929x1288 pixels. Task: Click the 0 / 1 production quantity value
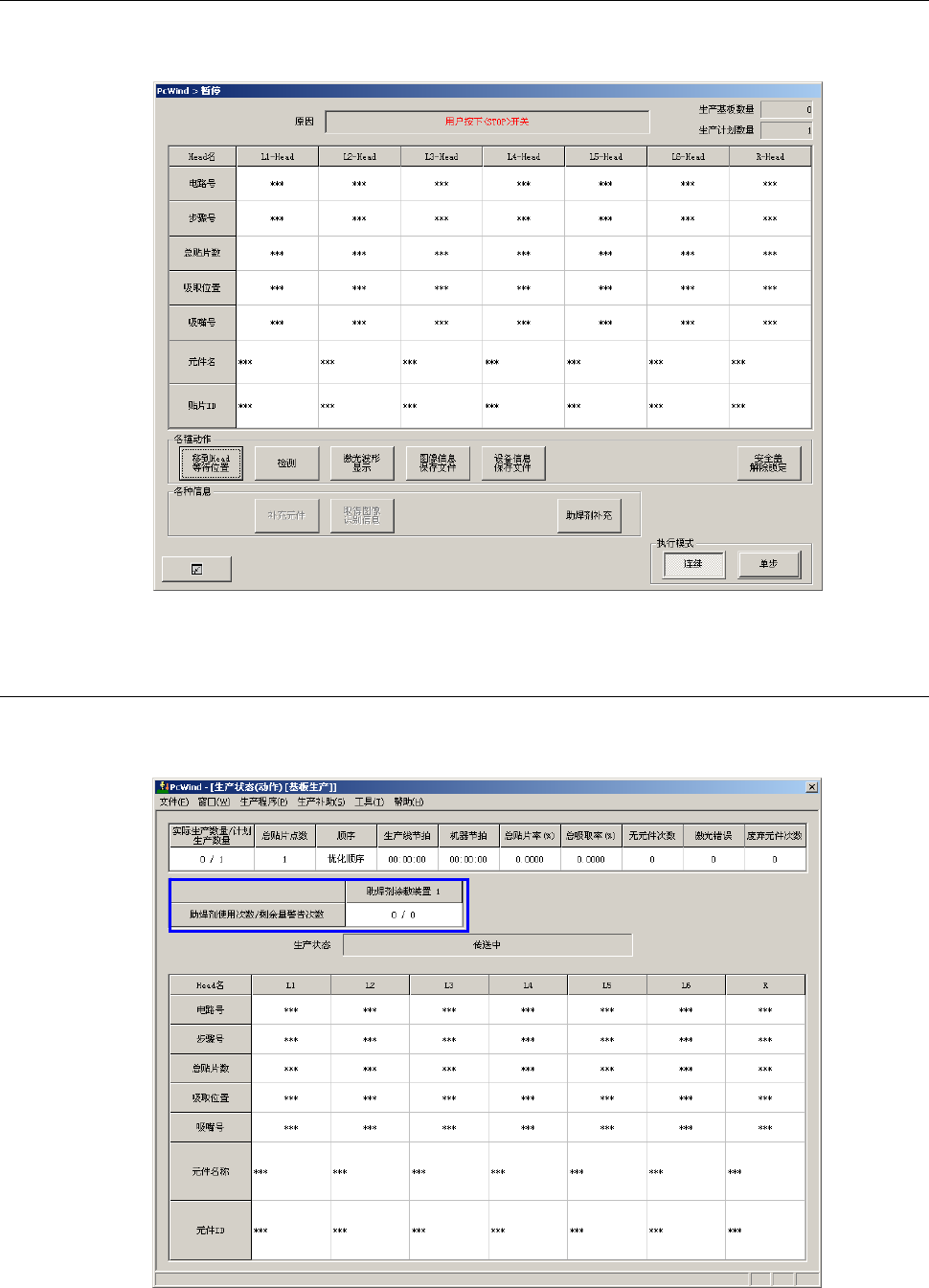point(212,860)
